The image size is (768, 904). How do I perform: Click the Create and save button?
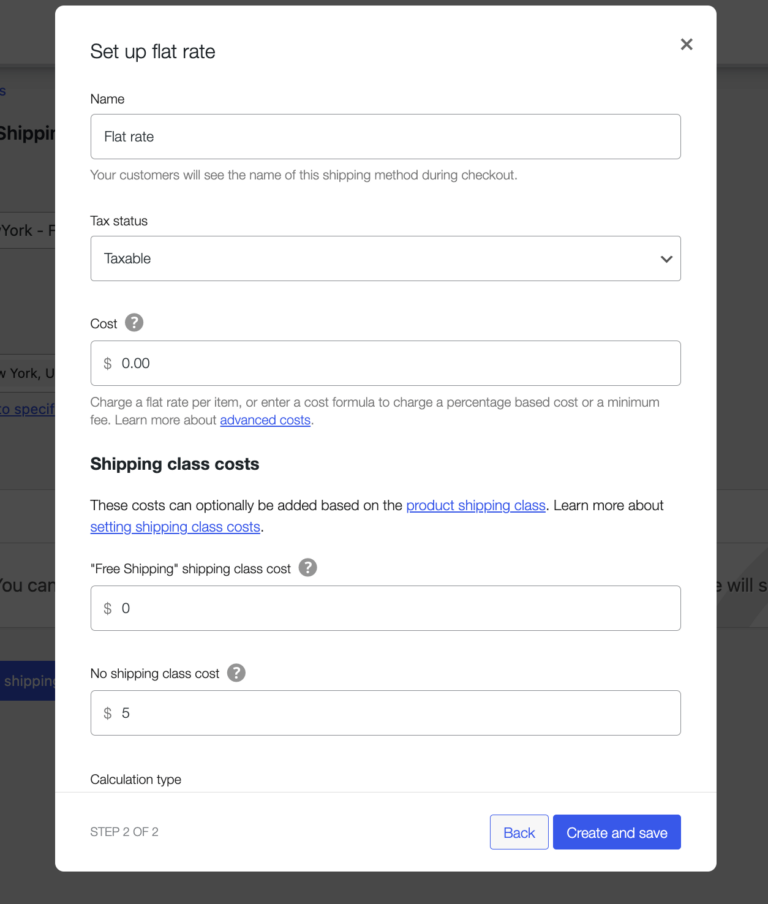[x=616, y=831]
